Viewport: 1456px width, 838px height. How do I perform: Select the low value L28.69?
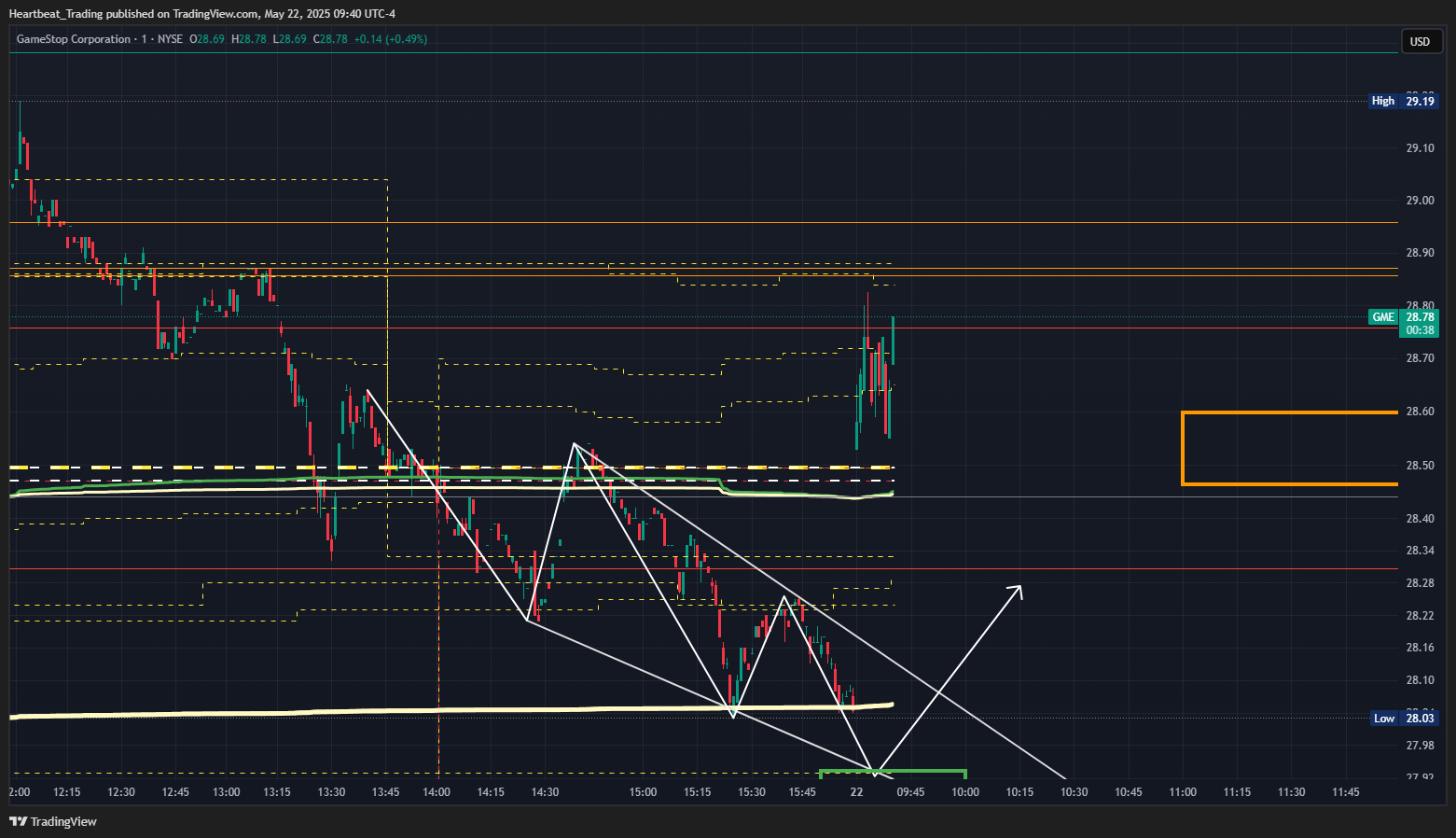(x=290, y=39)
